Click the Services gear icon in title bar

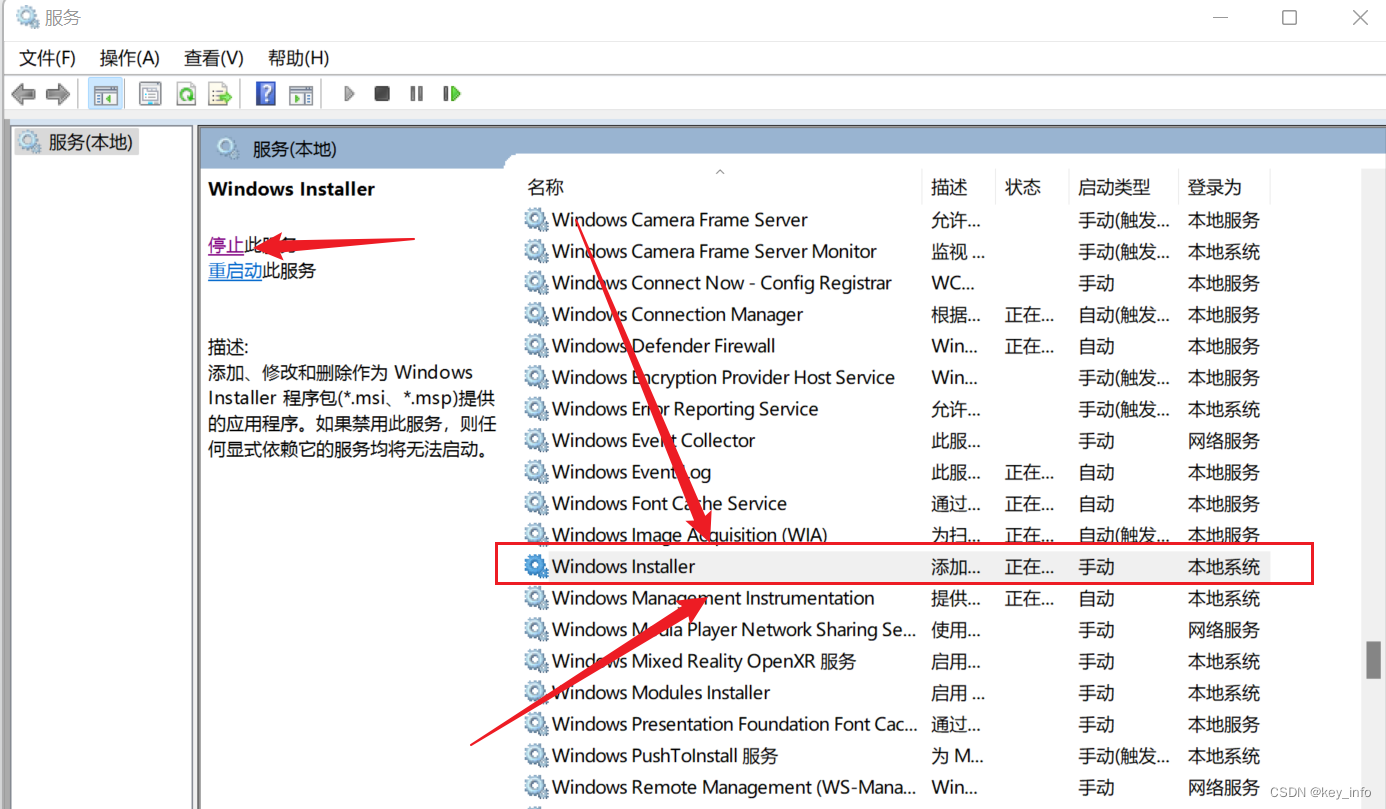tap(27, 17)
